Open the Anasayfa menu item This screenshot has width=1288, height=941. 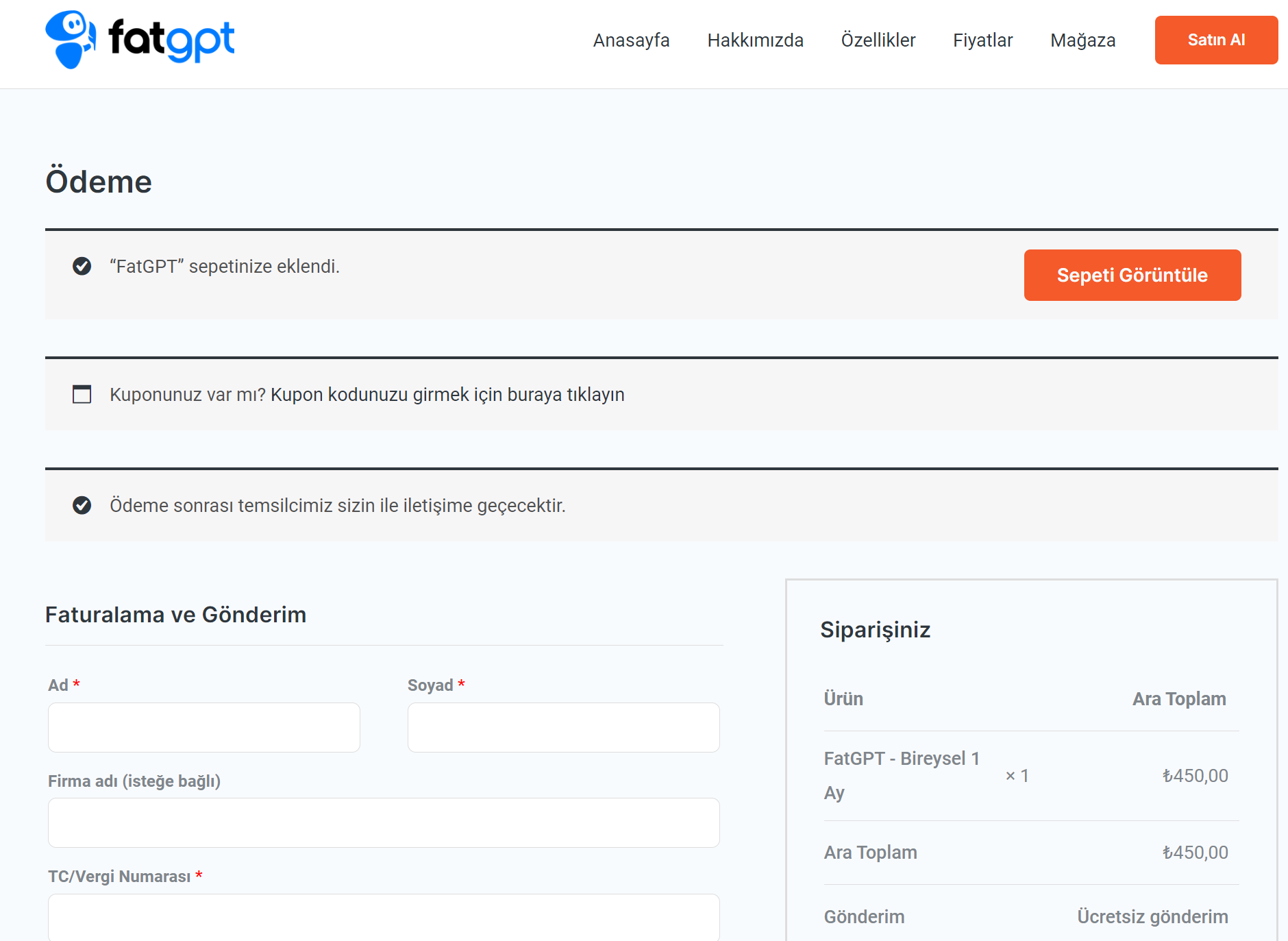tap(631, 40)
